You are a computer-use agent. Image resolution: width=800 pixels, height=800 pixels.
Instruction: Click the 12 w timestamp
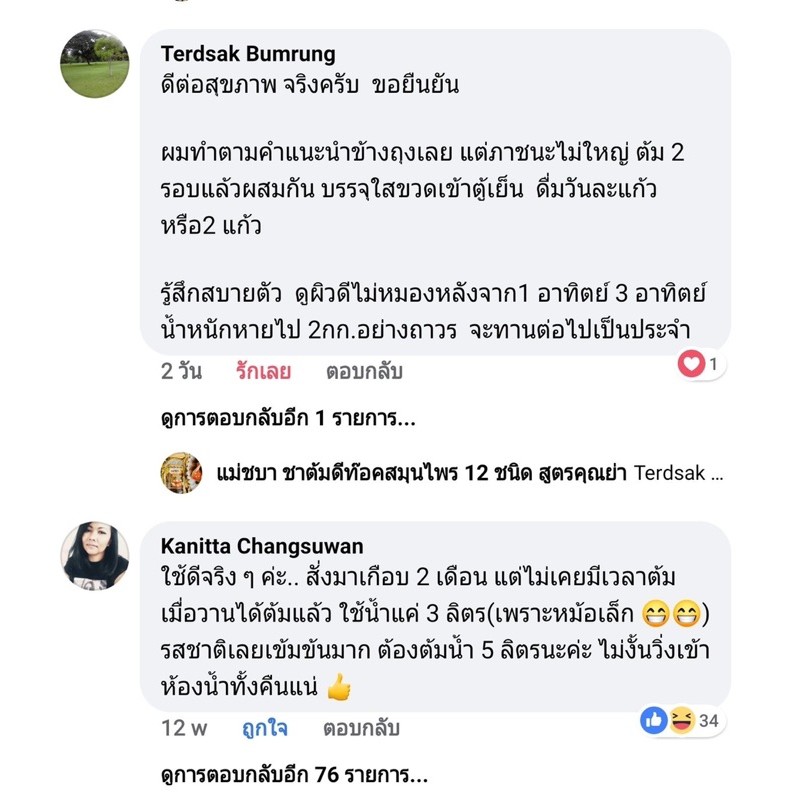point(184,729)
